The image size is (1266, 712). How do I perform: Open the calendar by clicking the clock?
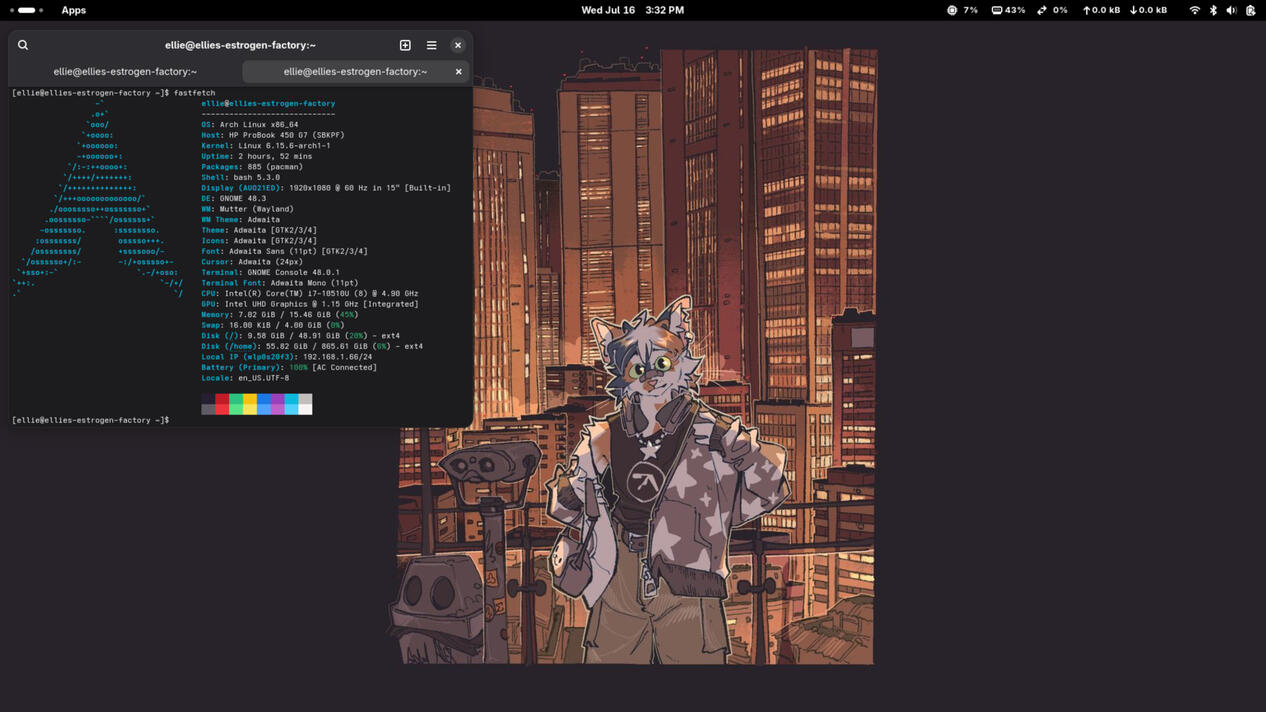tap(633, 10)
